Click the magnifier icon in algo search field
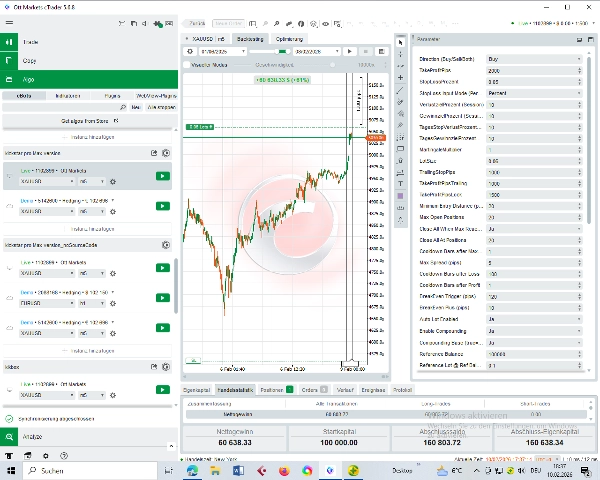Viewport: 600px width, 480px height. (x=123, y=107)
